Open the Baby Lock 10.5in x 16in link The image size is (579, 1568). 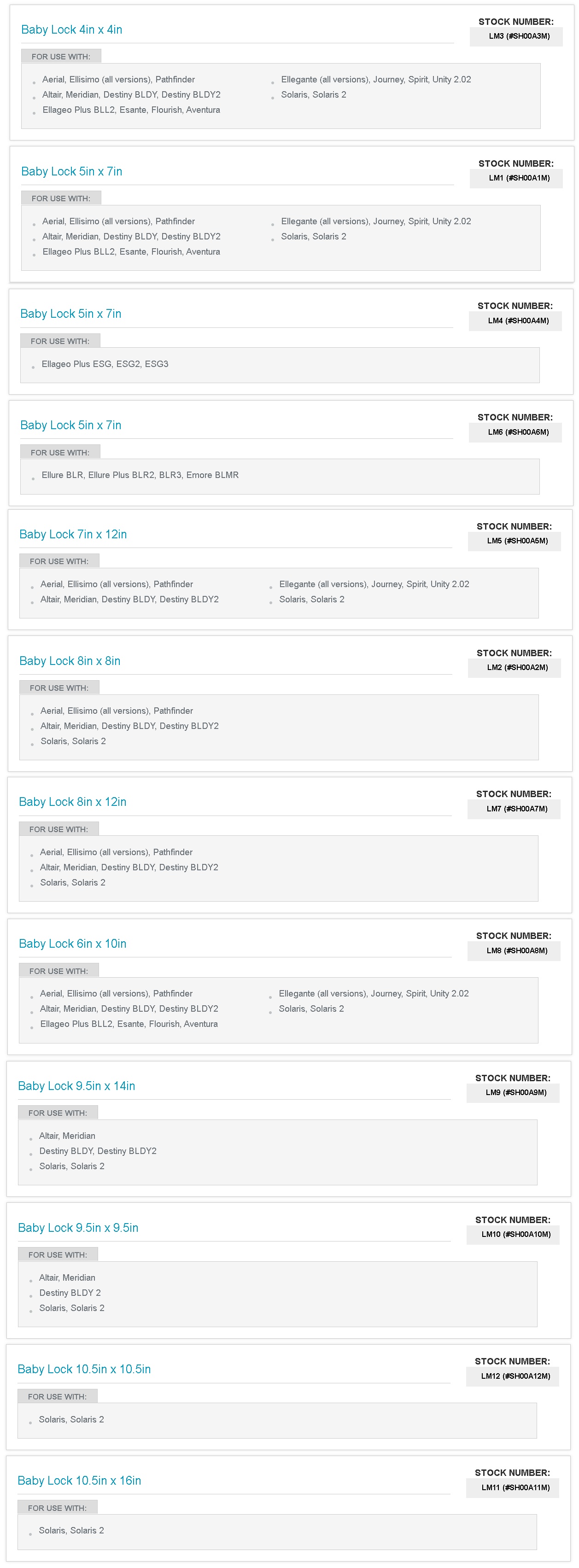79,1481
